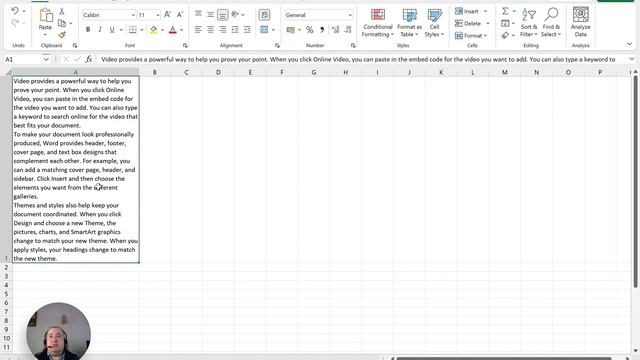This screenshot has width=640, height=360.
Task: Click the vertical scrollbar
Action: point(635,182)
